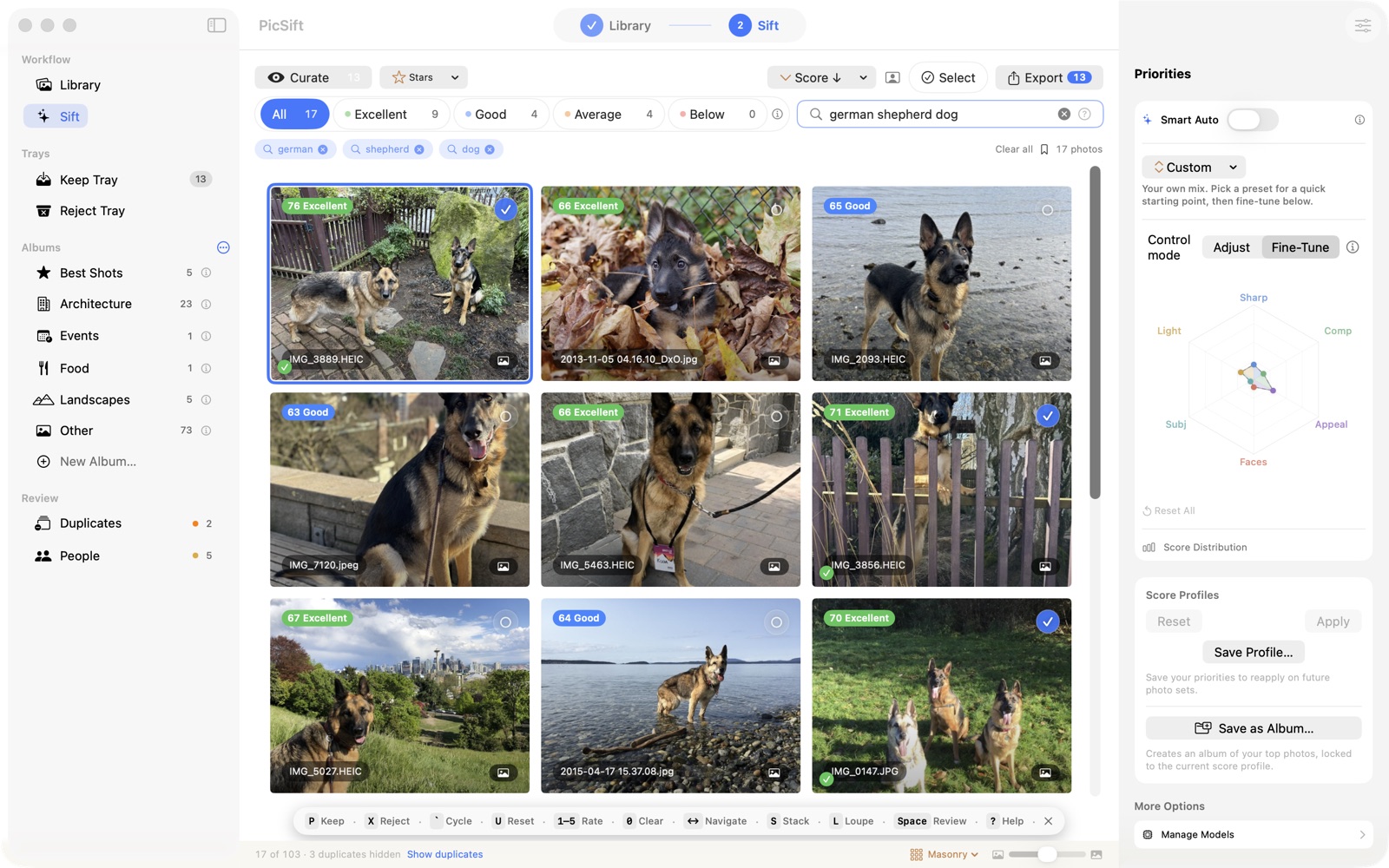Click the people view icon next to Score
The width and height of the screenshot is (1389, 868).
tap(892, 77)
